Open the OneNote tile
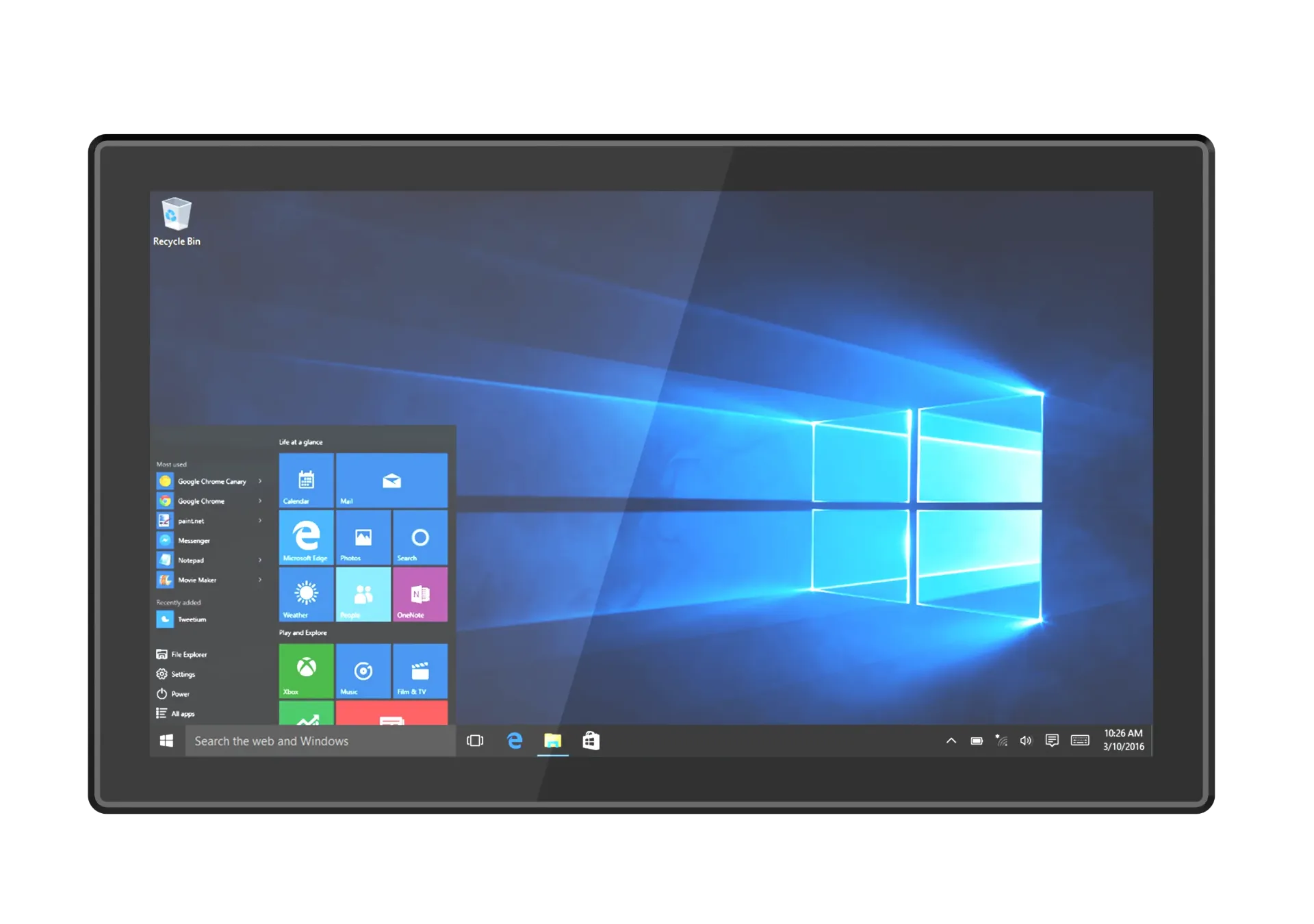 click(x=420, y=594)
